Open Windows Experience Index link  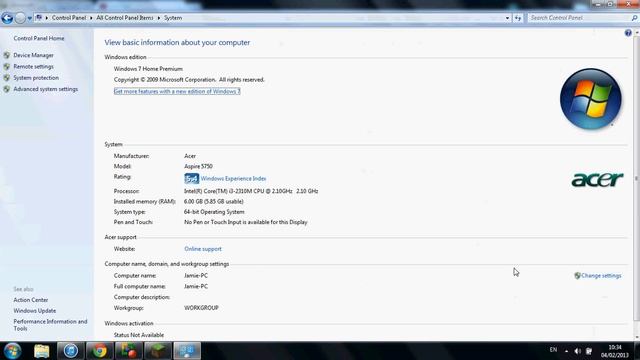pos(233,178)
